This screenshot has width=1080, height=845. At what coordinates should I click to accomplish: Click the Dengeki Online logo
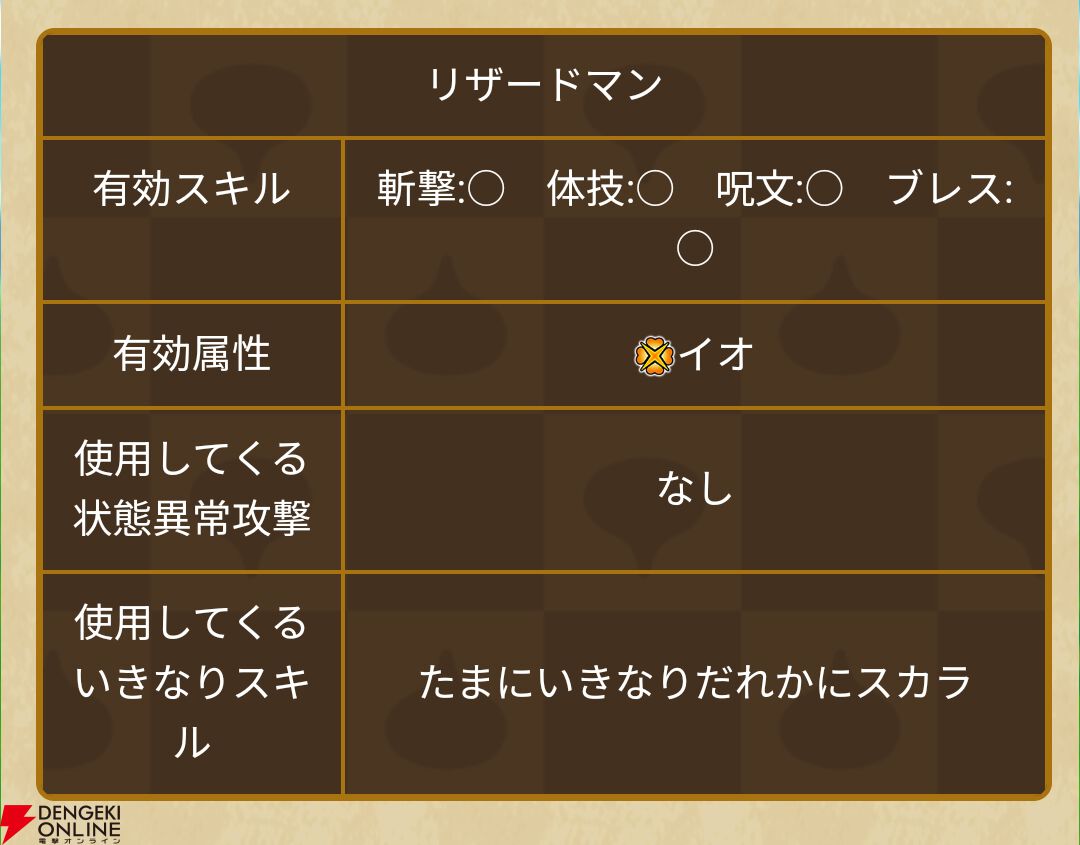pos(61,824)
